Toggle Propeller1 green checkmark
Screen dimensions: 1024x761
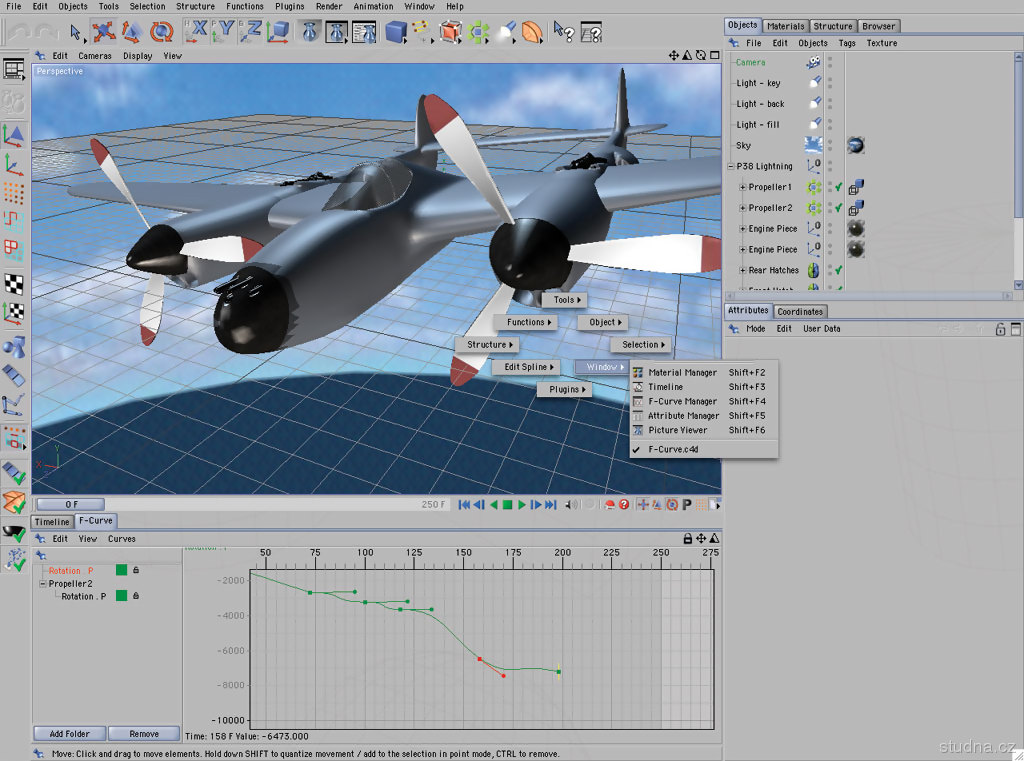tap(838, 187)
